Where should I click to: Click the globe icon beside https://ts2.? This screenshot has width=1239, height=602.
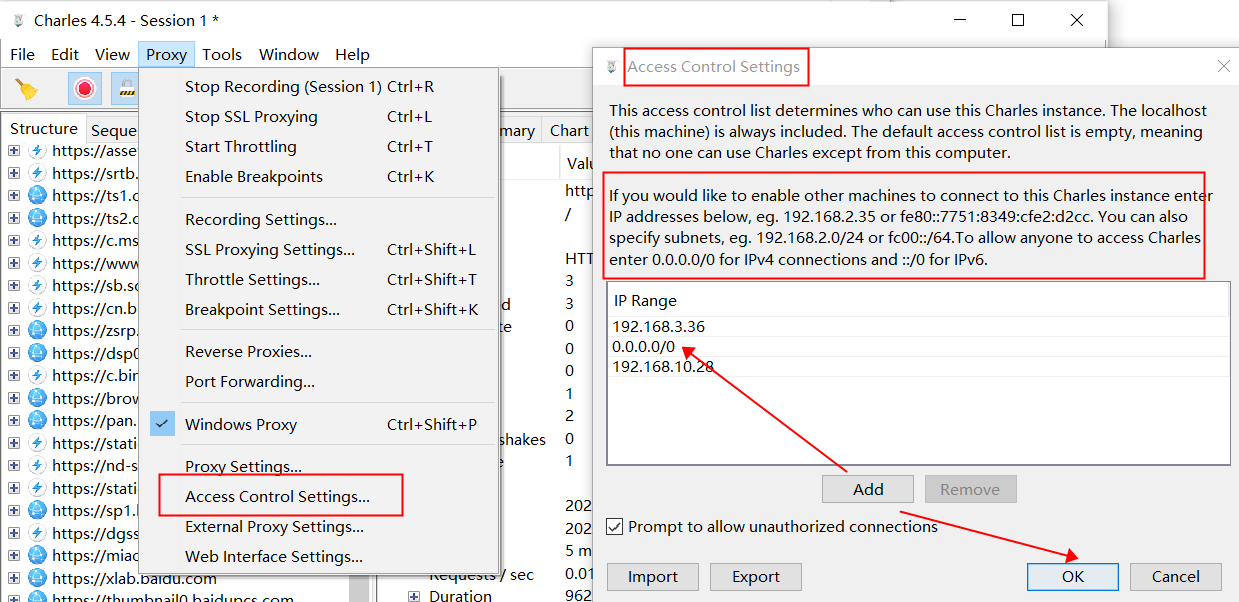point(38,218)
